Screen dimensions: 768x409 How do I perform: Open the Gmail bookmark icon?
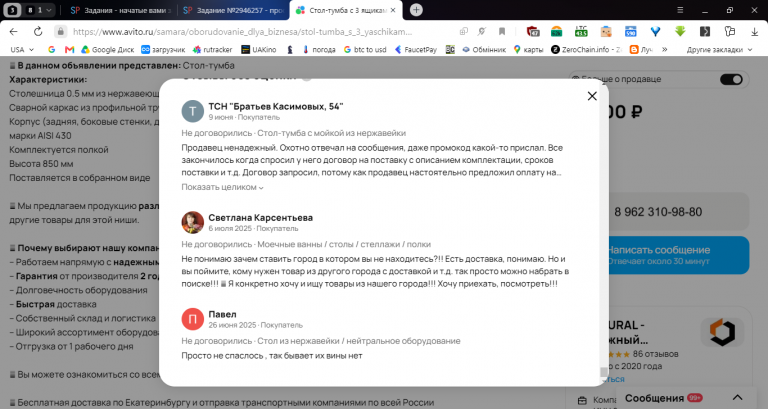click(70, 49)
